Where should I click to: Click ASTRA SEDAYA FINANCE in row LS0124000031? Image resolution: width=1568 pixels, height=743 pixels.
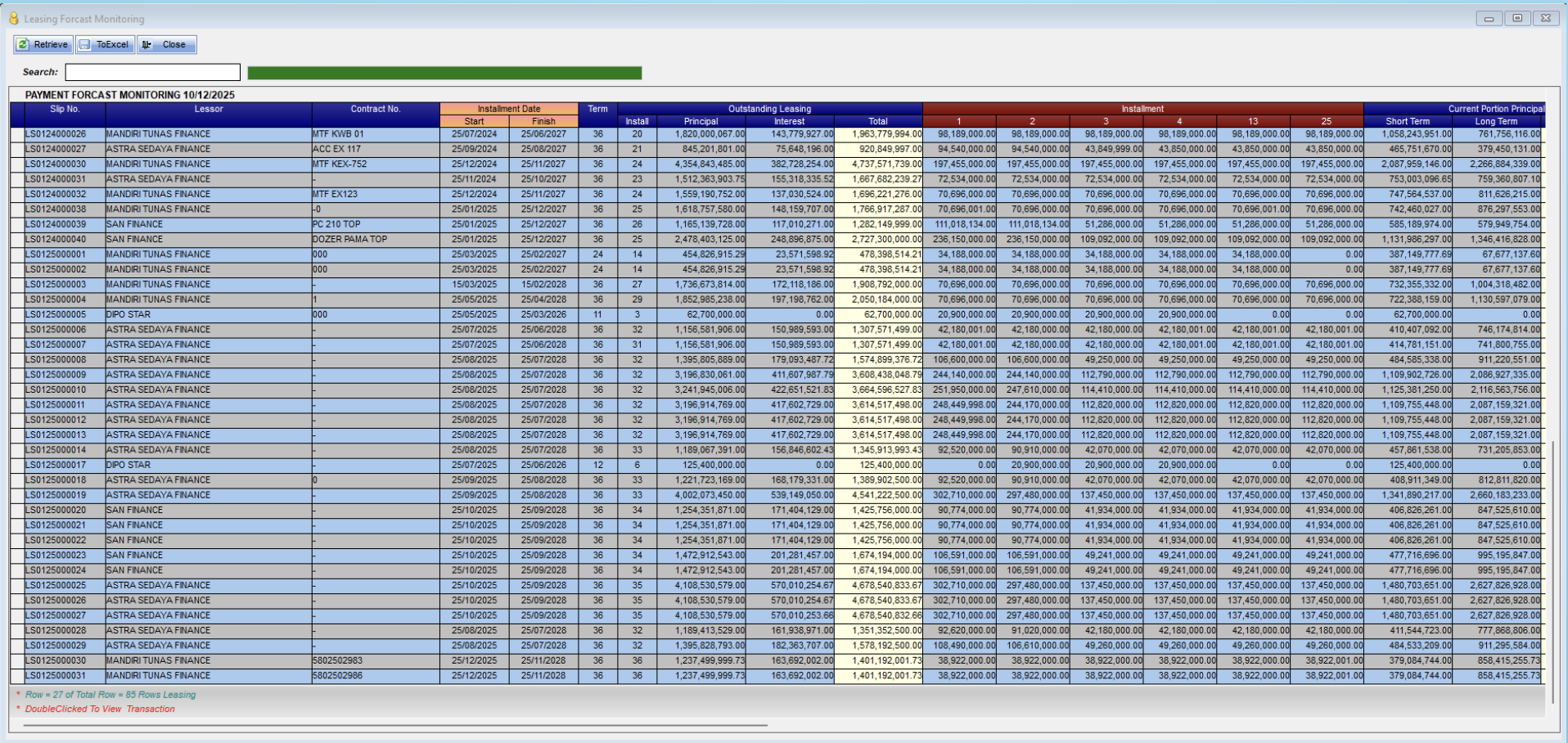(x=158, y=179)
